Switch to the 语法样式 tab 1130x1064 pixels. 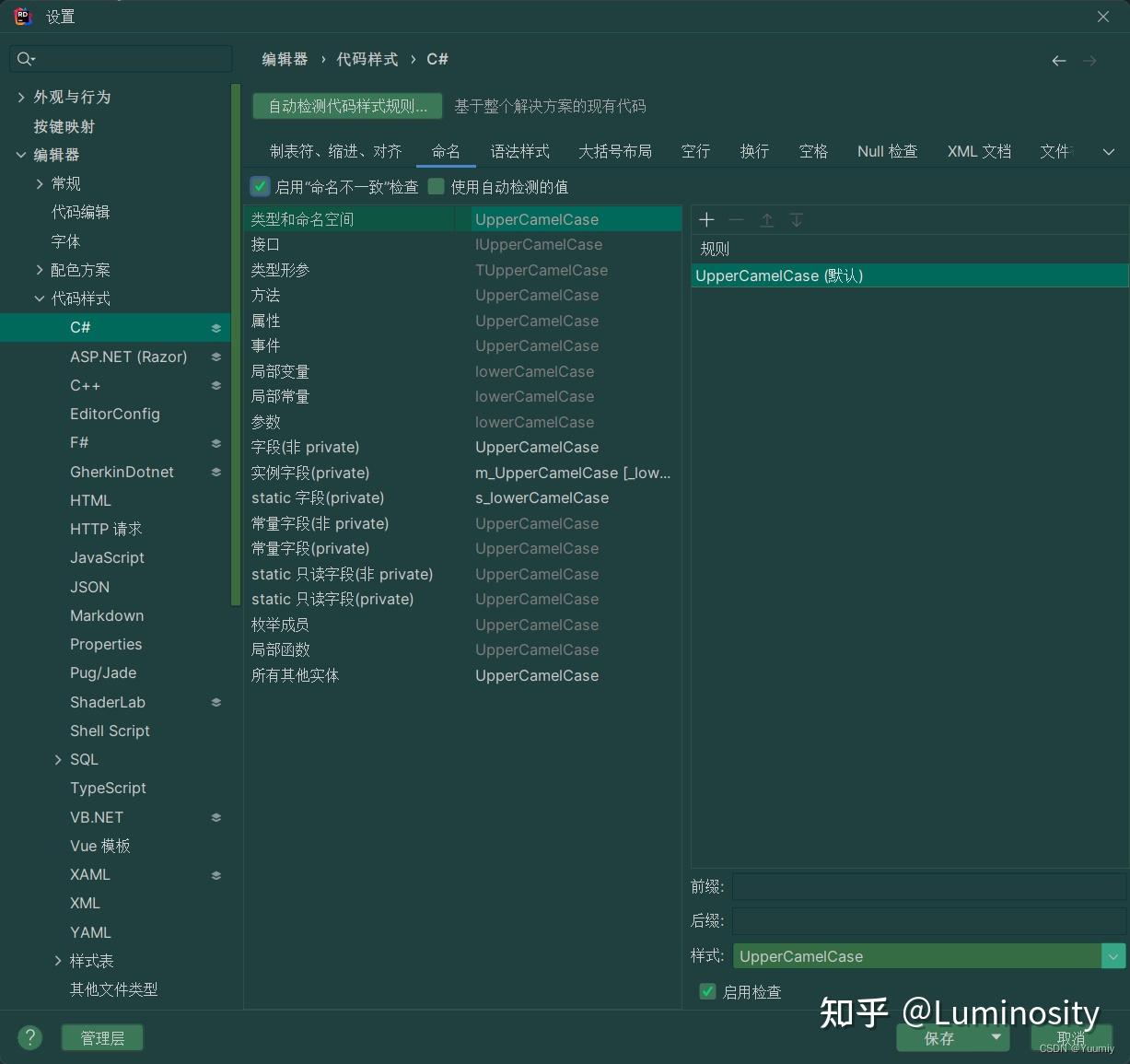pos(519,151)
